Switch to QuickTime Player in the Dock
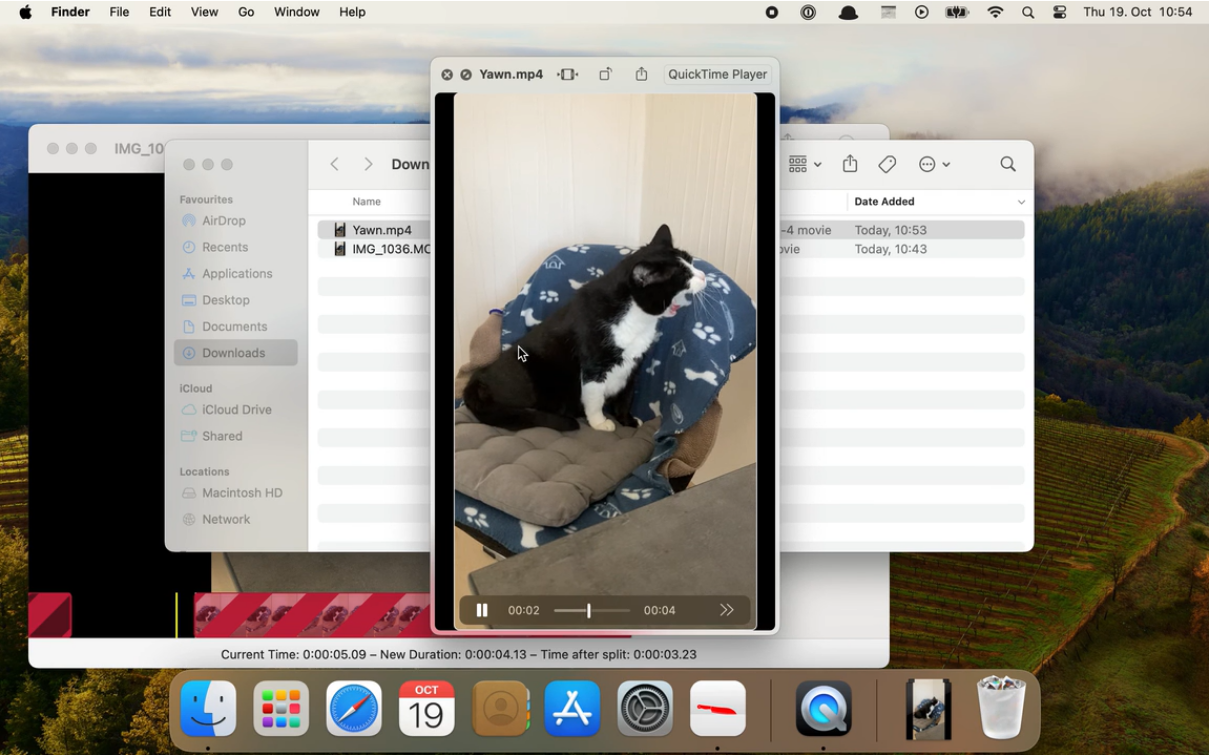The height and width of the screenshot is (755, 1209). 824,709
